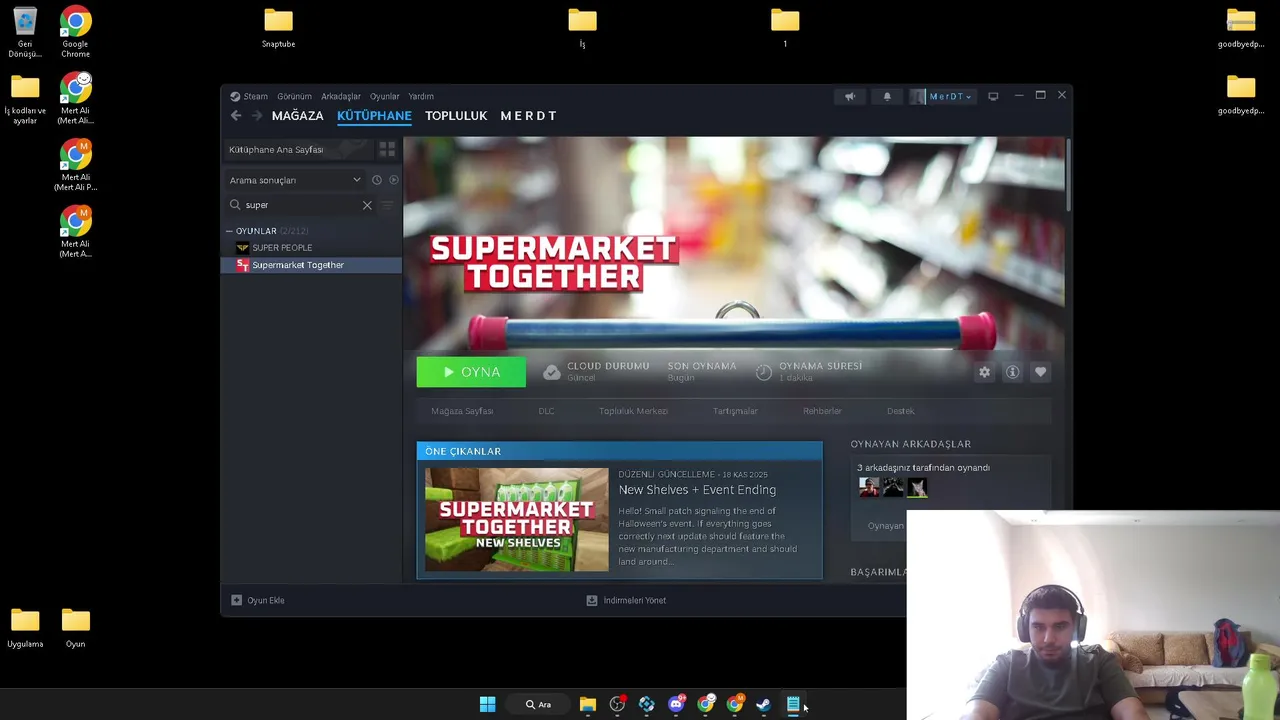The image size is (1280, 720).
Task: Open Mağaza Sayfası link
Action: [462, 411]
